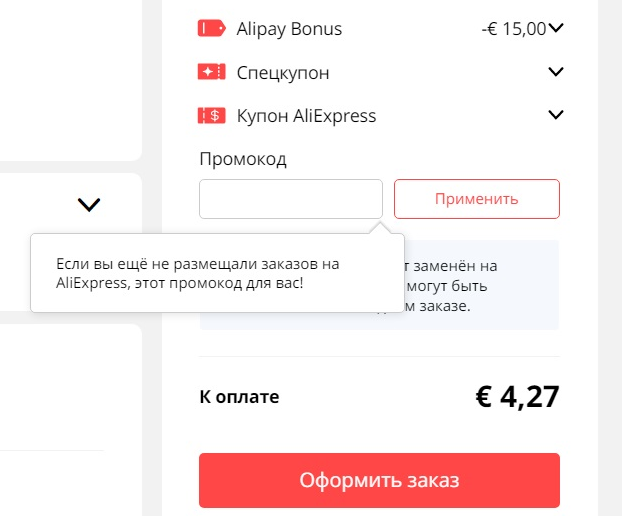Click the Применить button
Viewport: 622px width, 516px height.
tap(477, 199)
